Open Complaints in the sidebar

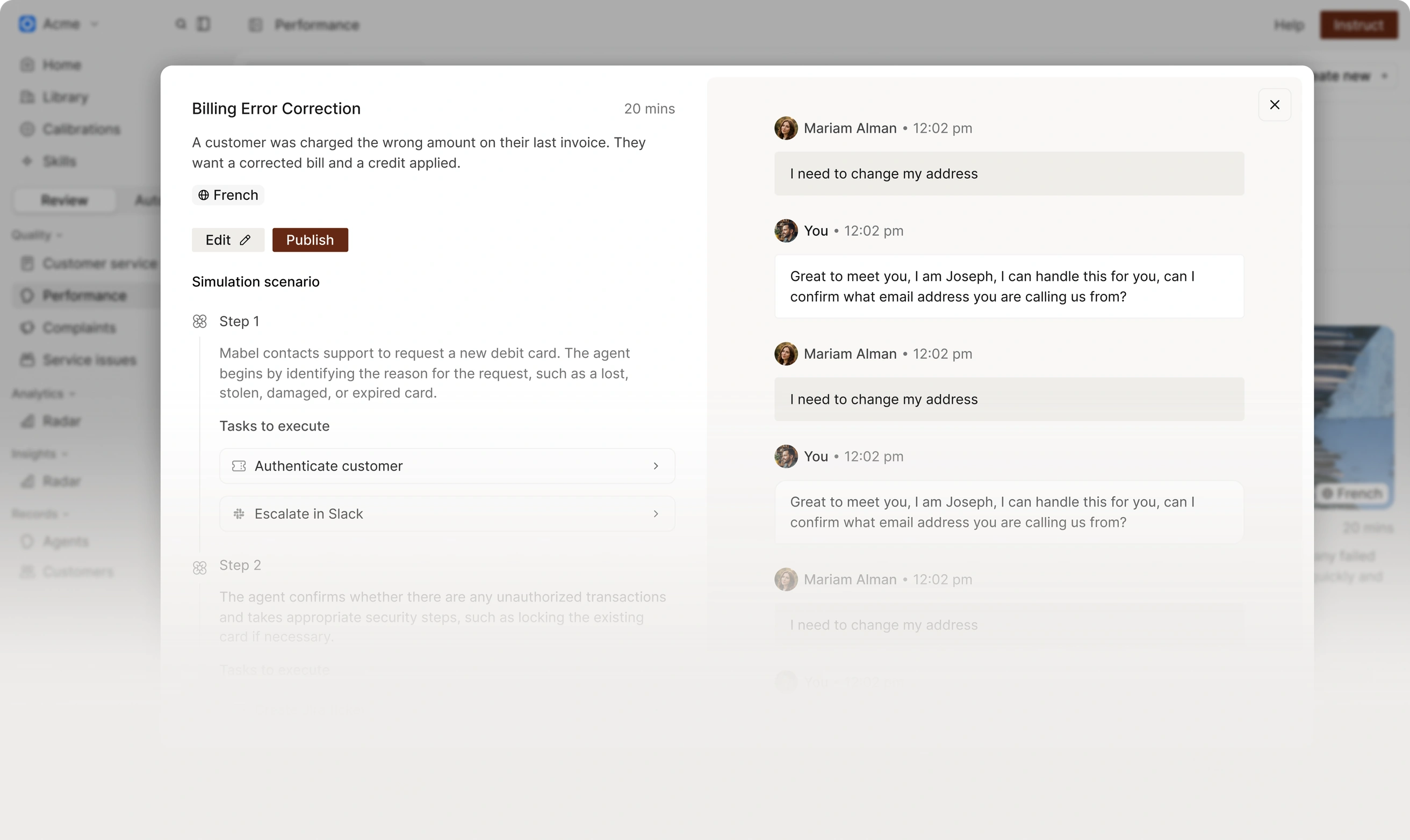[78, 328]
